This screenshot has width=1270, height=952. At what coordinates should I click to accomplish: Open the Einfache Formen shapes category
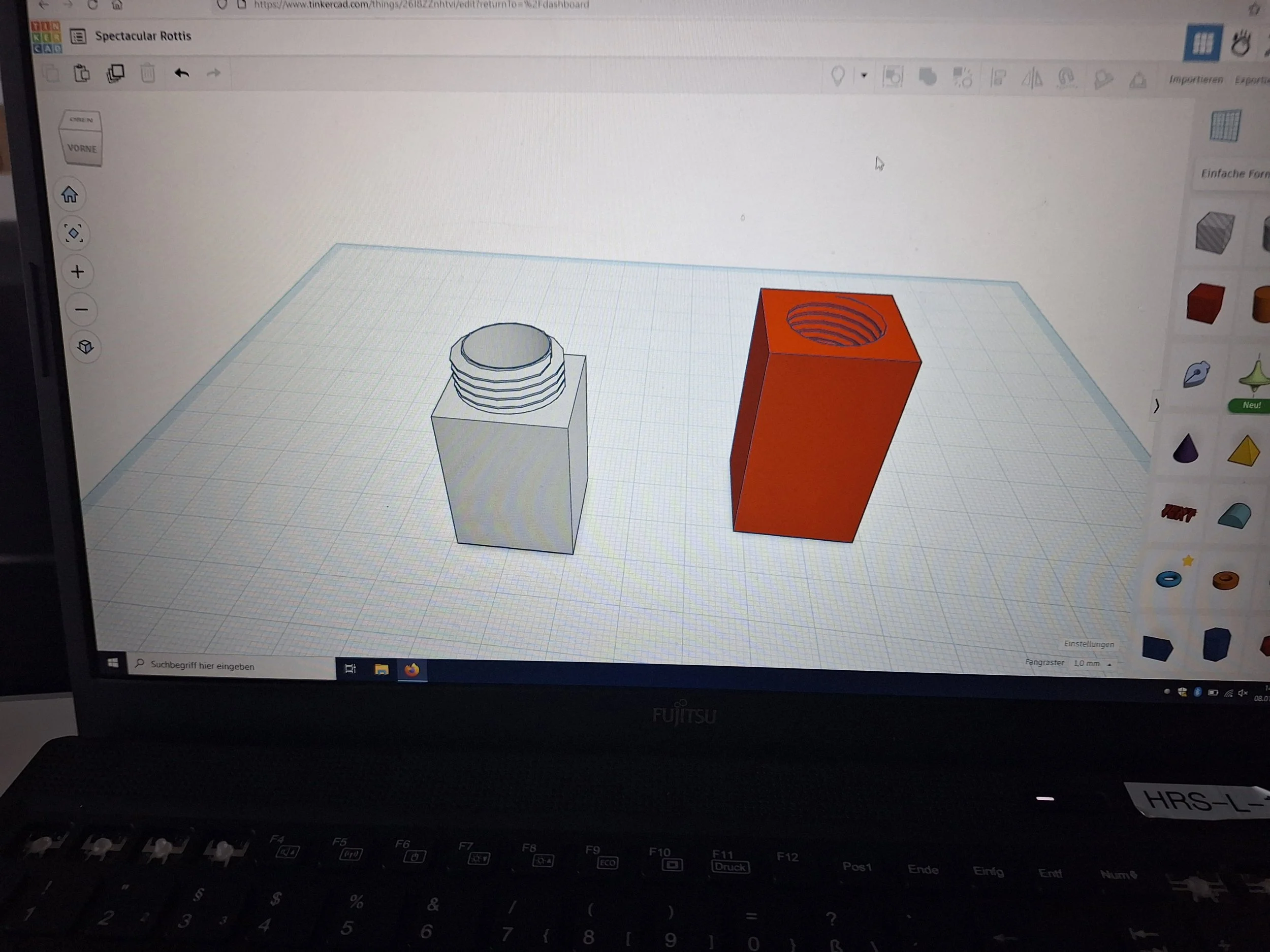1233,173
